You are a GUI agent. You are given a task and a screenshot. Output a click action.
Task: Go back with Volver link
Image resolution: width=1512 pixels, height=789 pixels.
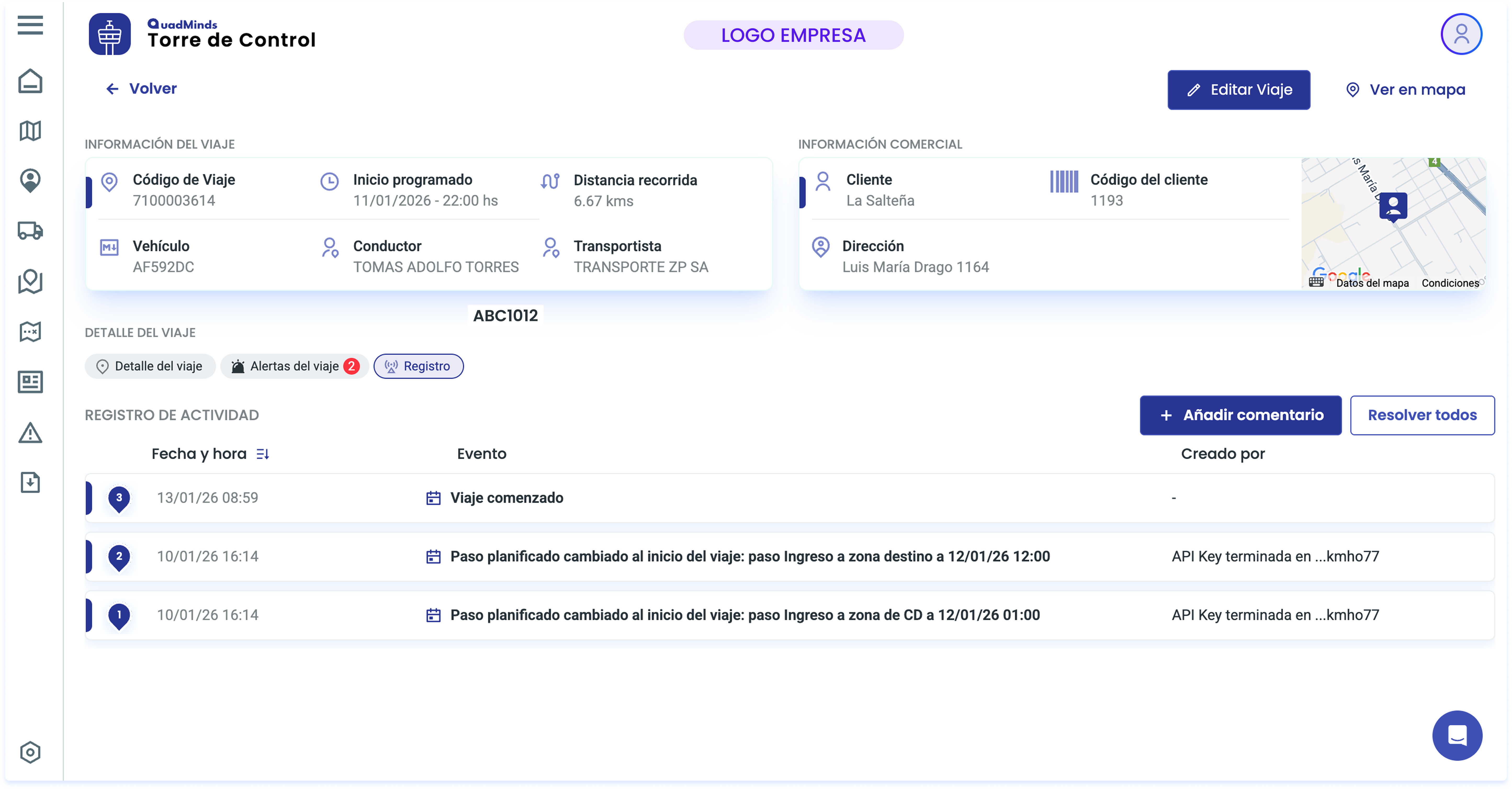142,89
